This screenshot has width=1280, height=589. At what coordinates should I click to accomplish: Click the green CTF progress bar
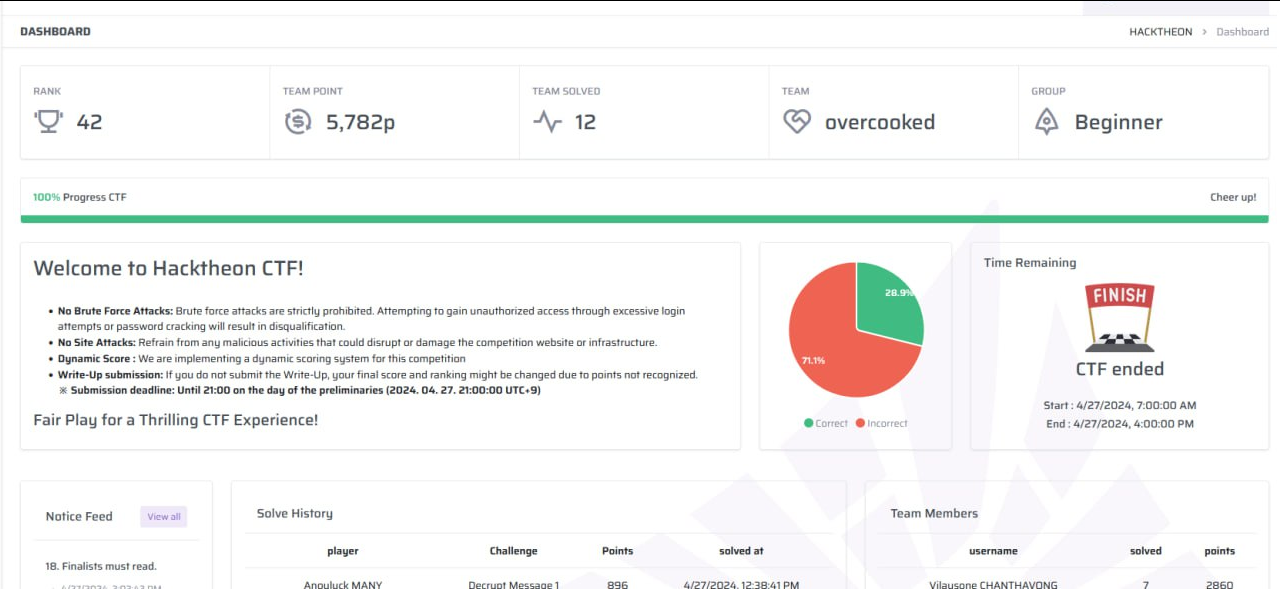pyautogui.click(x=640, y=218)
